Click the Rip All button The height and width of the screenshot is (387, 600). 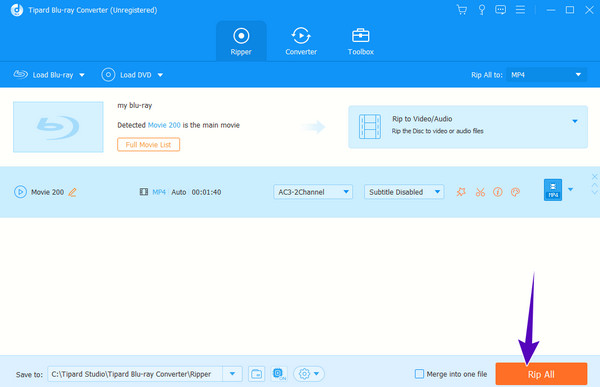[541, 374]
